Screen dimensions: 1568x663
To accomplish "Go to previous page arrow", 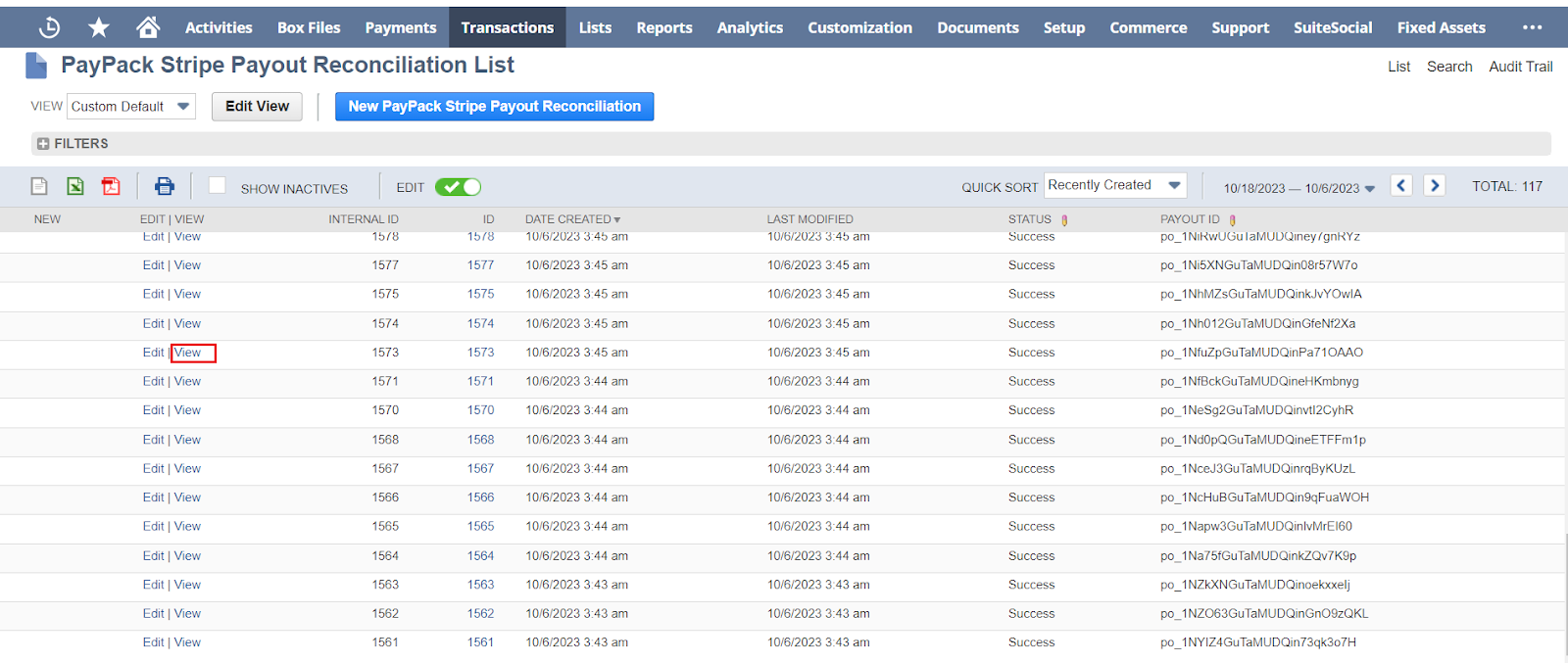I will [x=1401, y=185].
